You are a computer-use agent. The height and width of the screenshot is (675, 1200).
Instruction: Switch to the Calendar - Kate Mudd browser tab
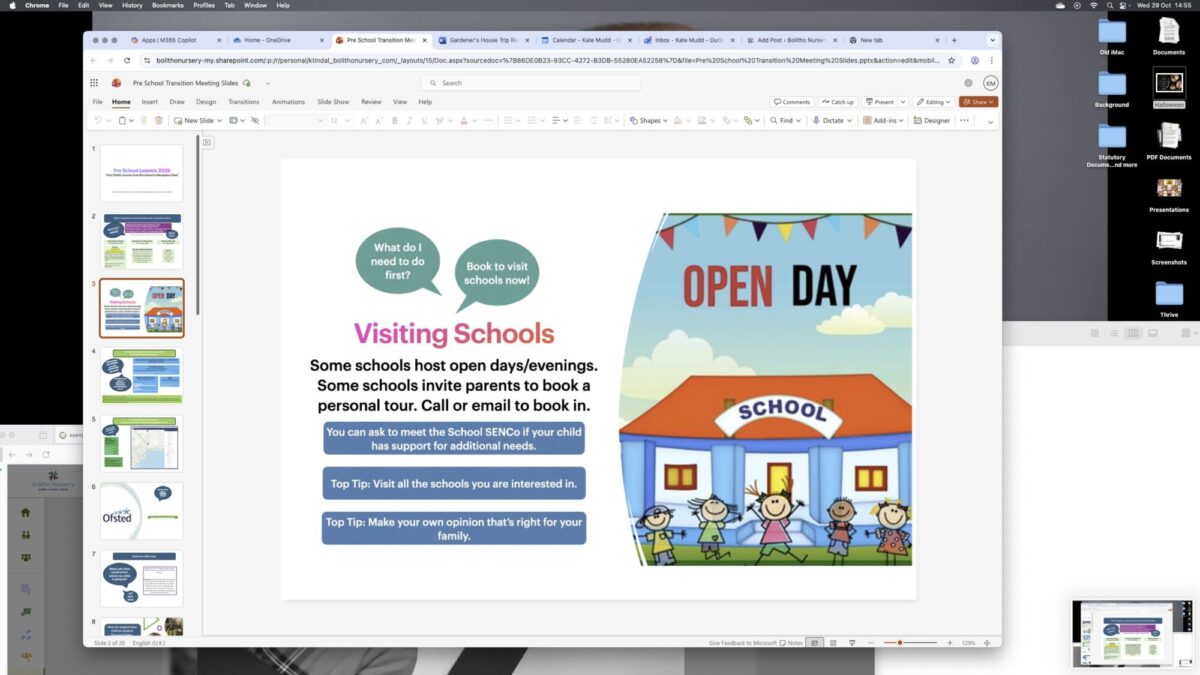(584, 40)
